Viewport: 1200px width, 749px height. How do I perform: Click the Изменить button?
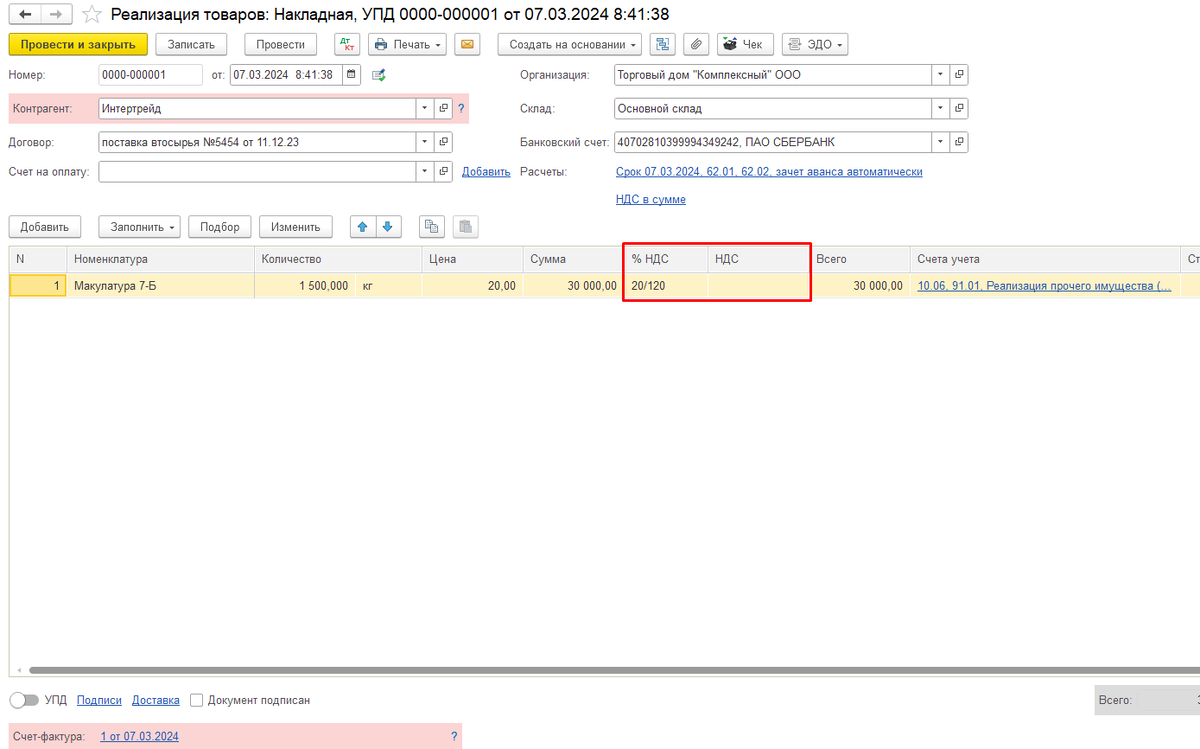pos(296,227)
